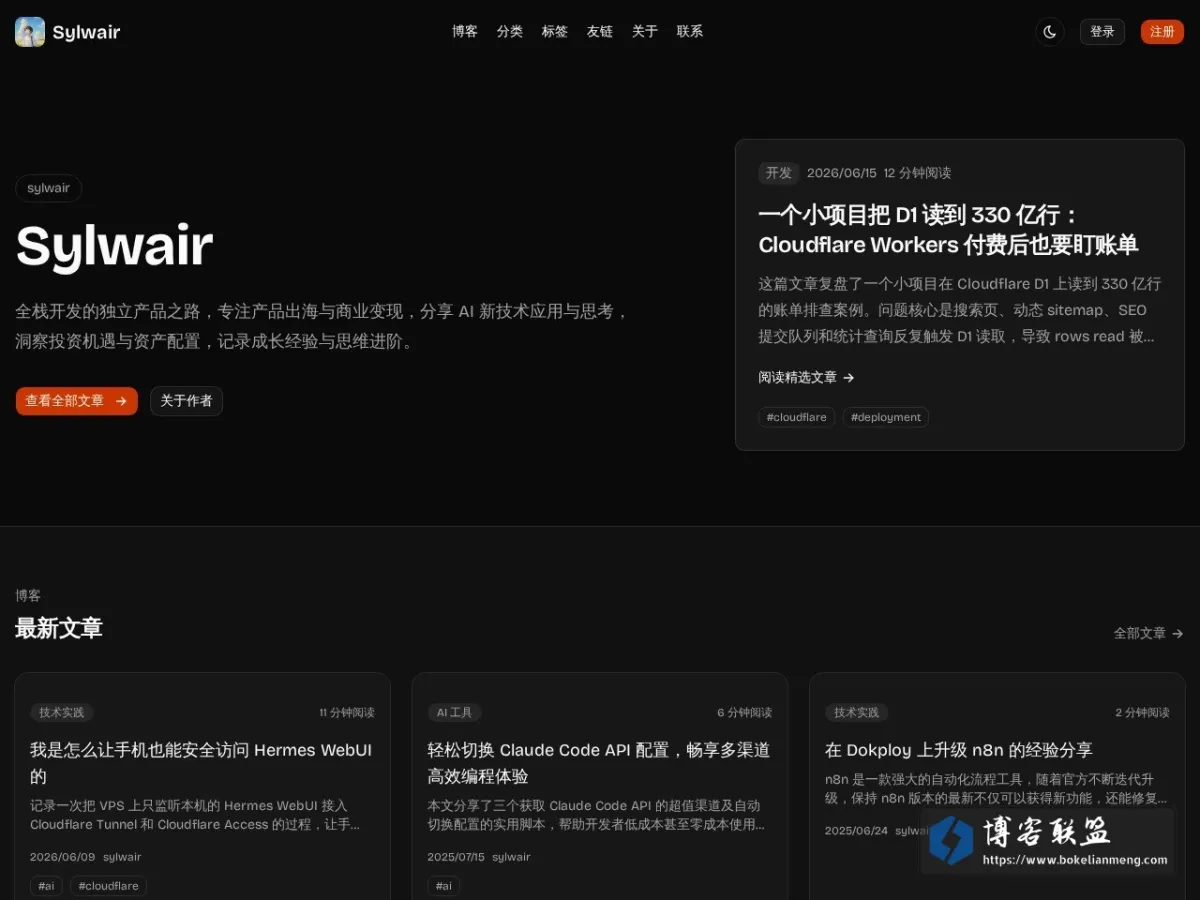
Task: Click the 关于作者 button
Action: click(x=186, y=401)
